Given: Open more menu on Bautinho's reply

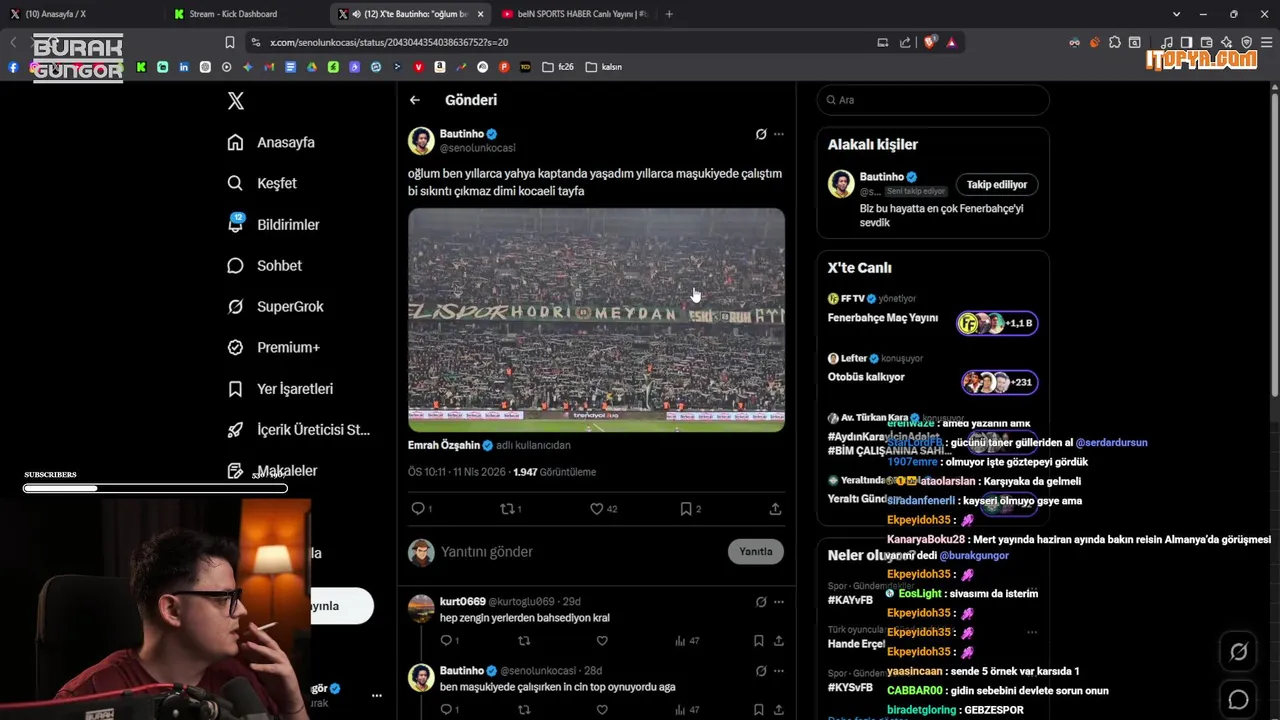Looking at the screenshot, I should pos(779,671).
